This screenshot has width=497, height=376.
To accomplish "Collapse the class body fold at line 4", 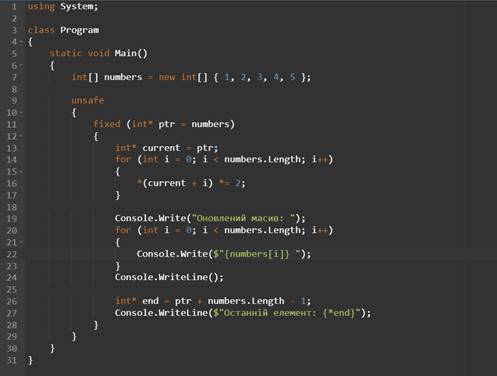I will [x=21, y=42].
